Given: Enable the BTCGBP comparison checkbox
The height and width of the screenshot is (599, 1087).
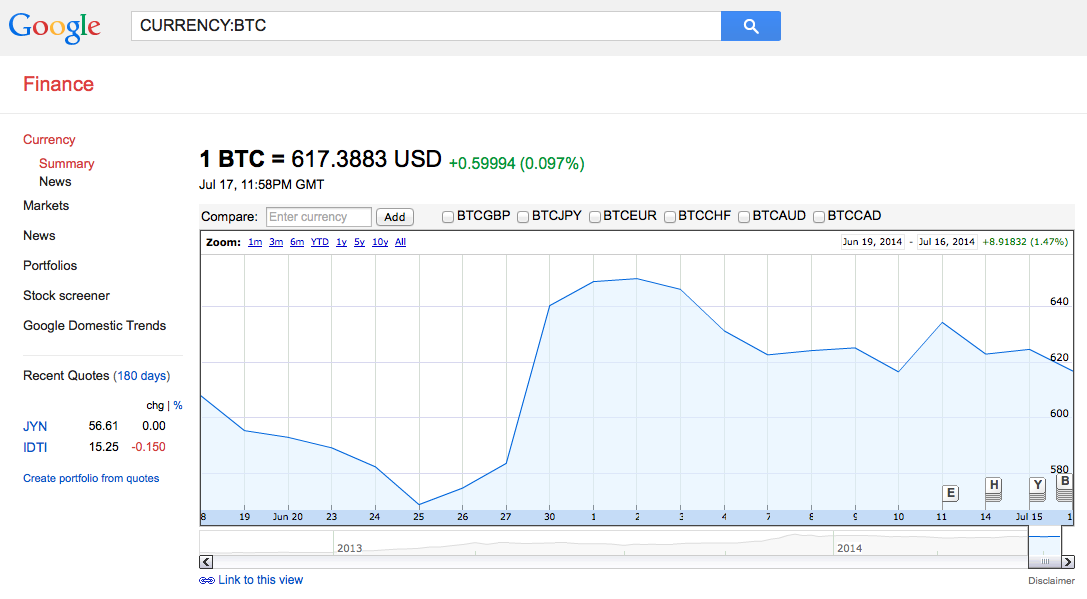Looking at the screenshot, I should (x=448, y=216).
